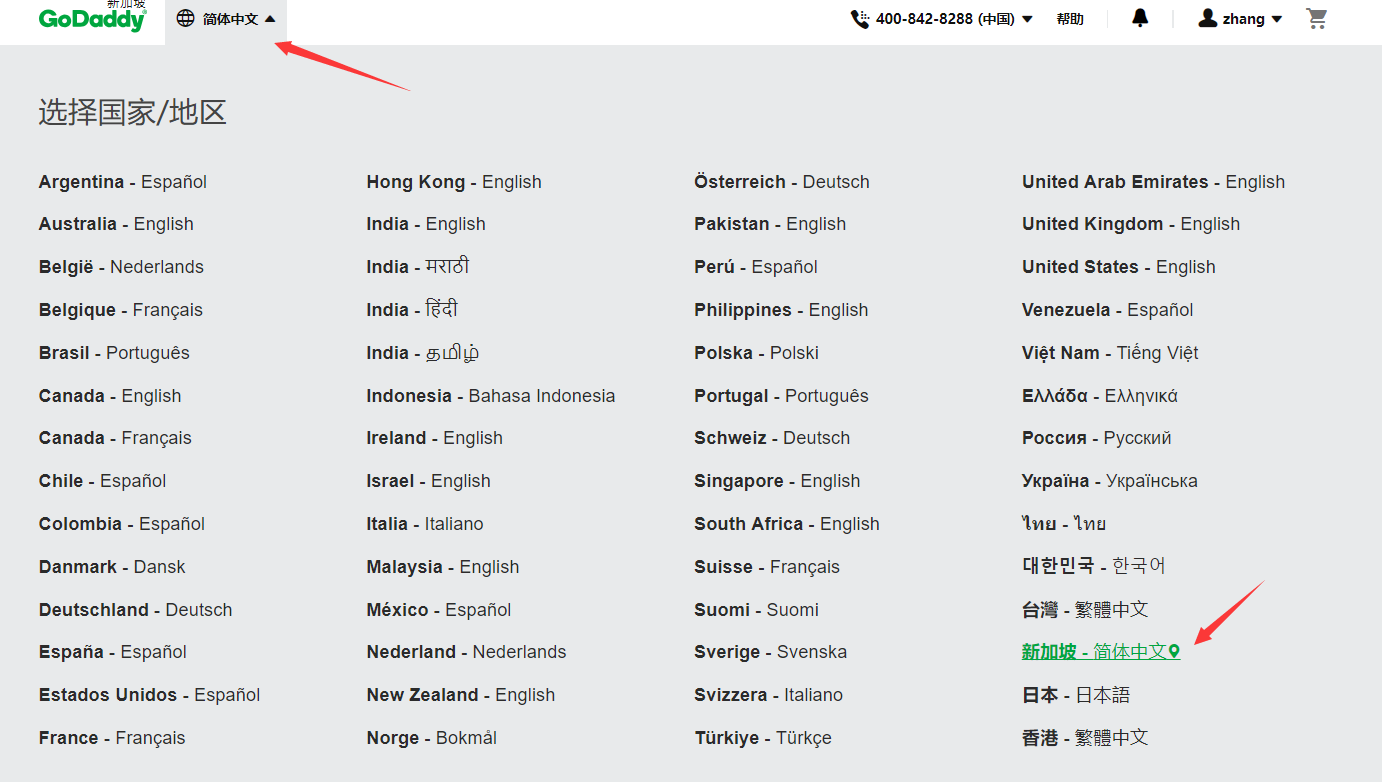
Task: Select Polska - Polski
Action: pos(757,353)
